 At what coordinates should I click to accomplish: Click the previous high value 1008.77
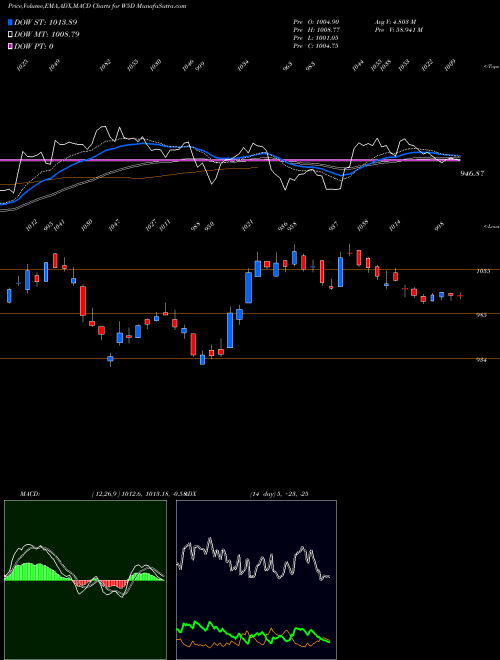click(x=328, y=30)
